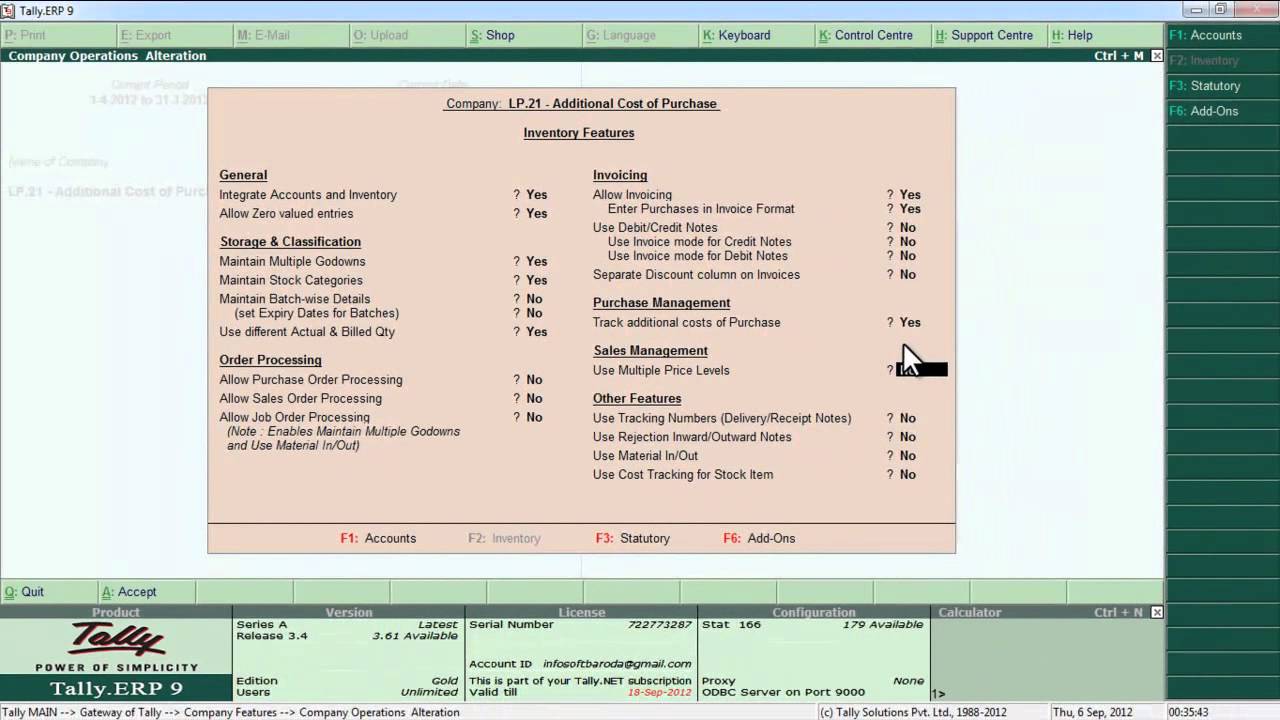Click the 00:35:43 clock in status bar

click(1188, 713)
